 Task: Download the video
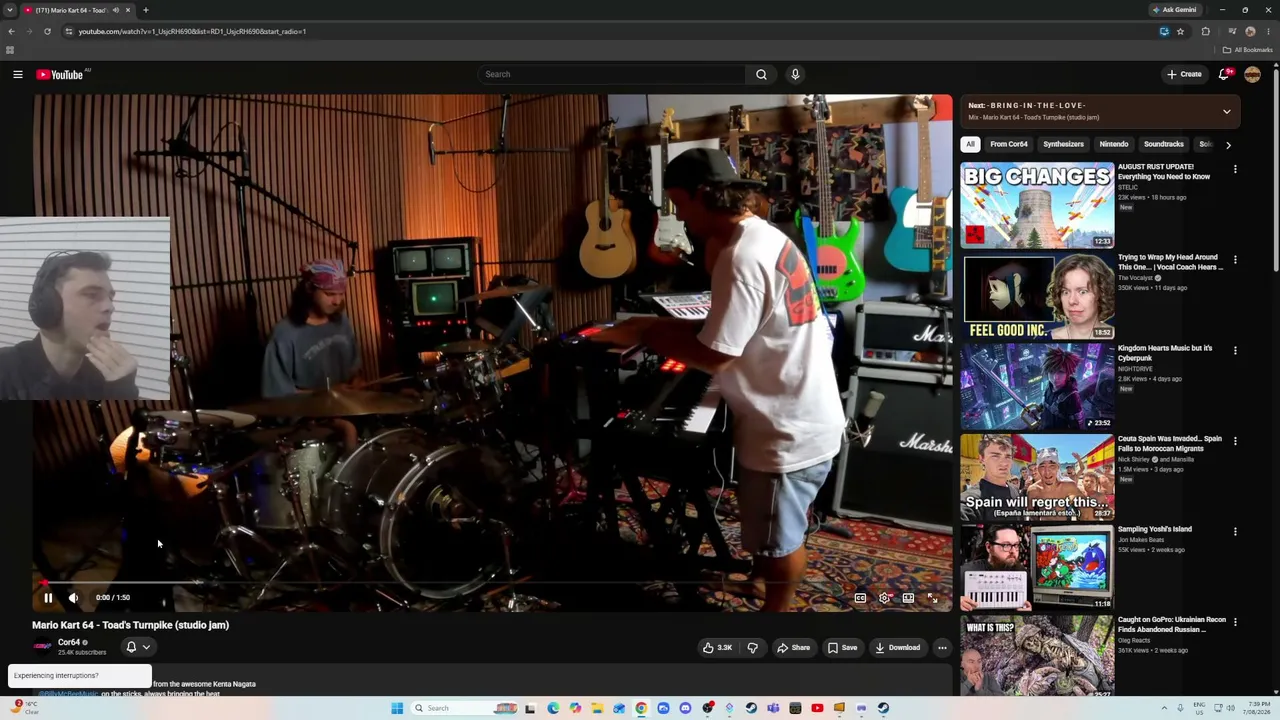click(x=897, y=648)
